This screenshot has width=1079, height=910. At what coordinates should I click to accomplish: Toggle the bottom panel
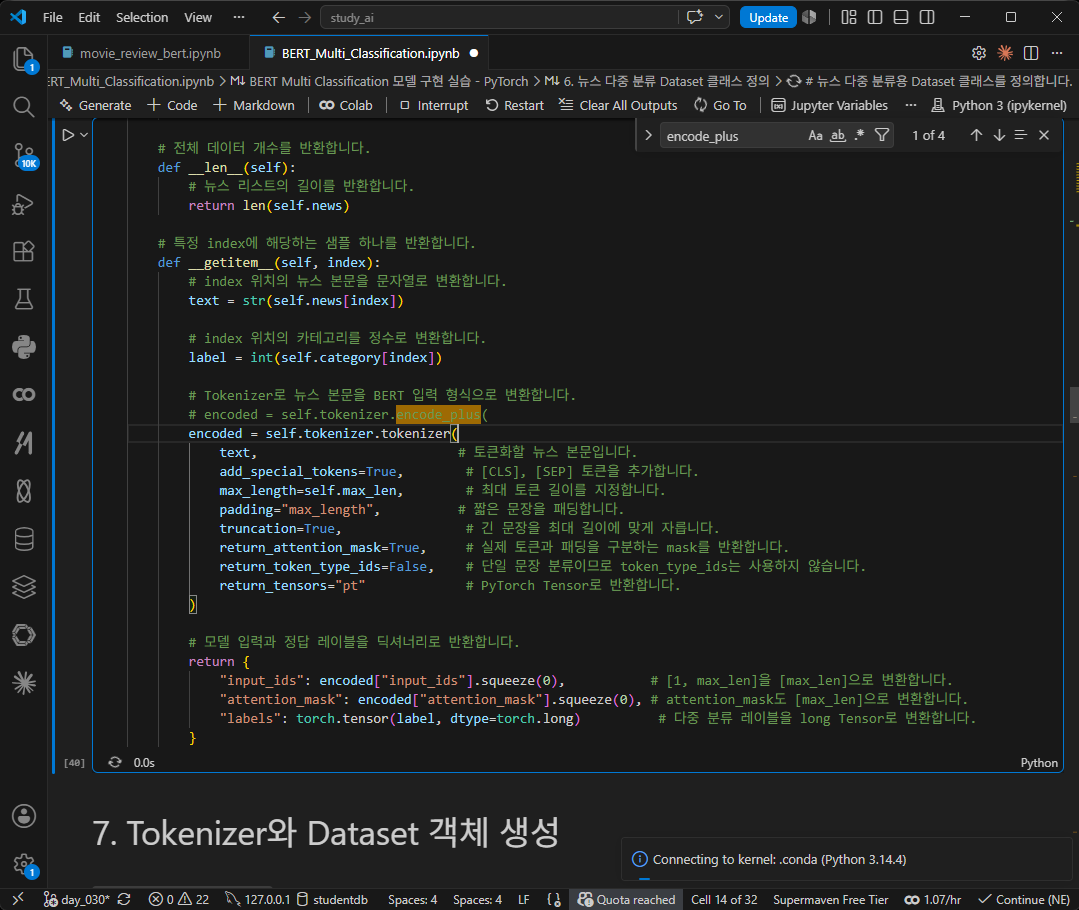(901, 17)
